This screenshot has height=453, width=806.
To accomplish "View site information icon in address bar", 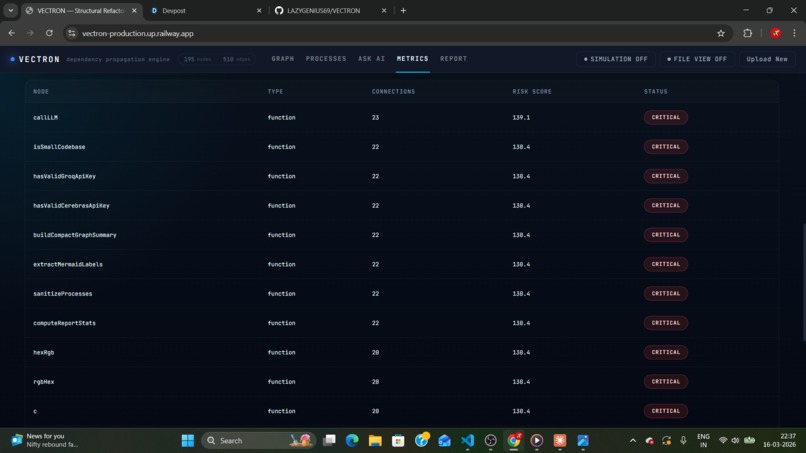I will pos(72,33).
